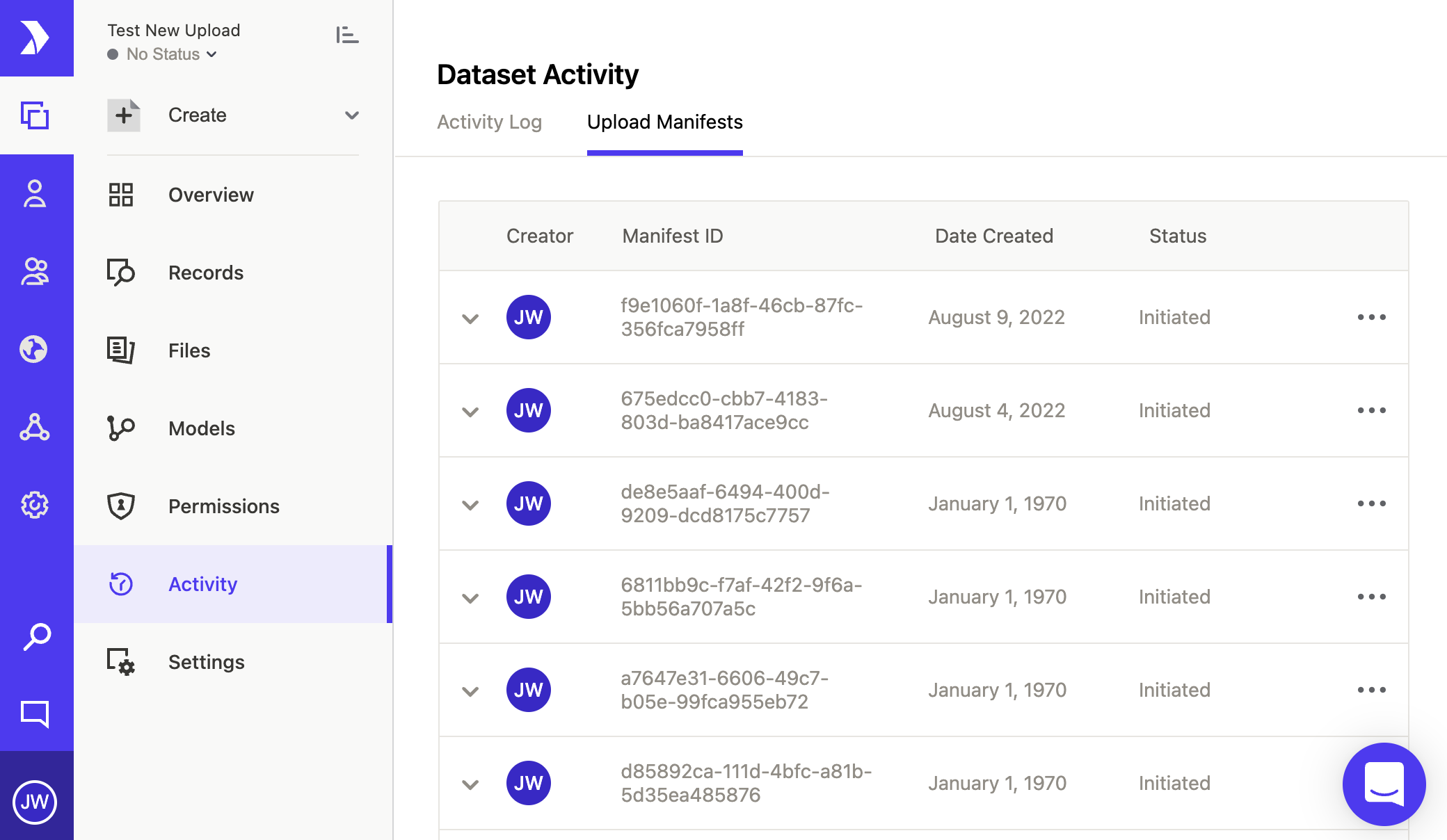Screen dimensions: 1447x840
Task: Open more options for manifest de8e5aaf
Action: [1371, 503]
